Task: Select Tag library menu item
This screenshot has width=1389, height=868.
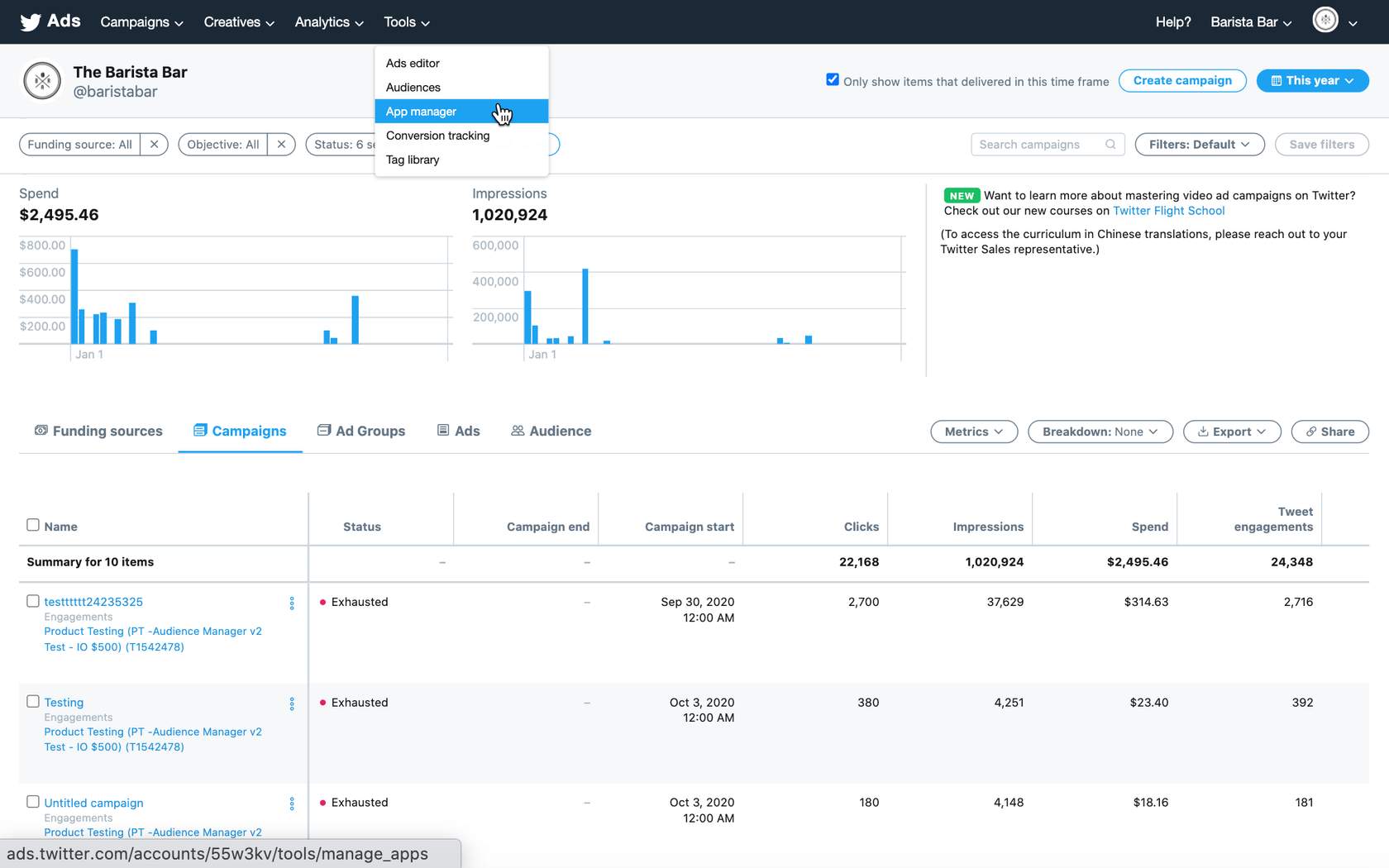Action: pos(461,160)
